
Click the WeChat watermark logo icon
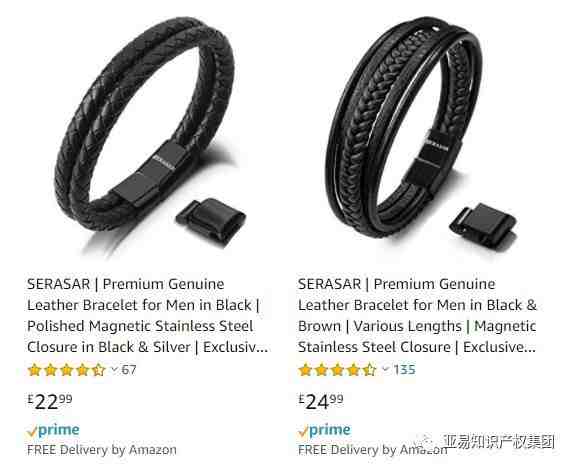pyautogui.click(x=427, y=442)
